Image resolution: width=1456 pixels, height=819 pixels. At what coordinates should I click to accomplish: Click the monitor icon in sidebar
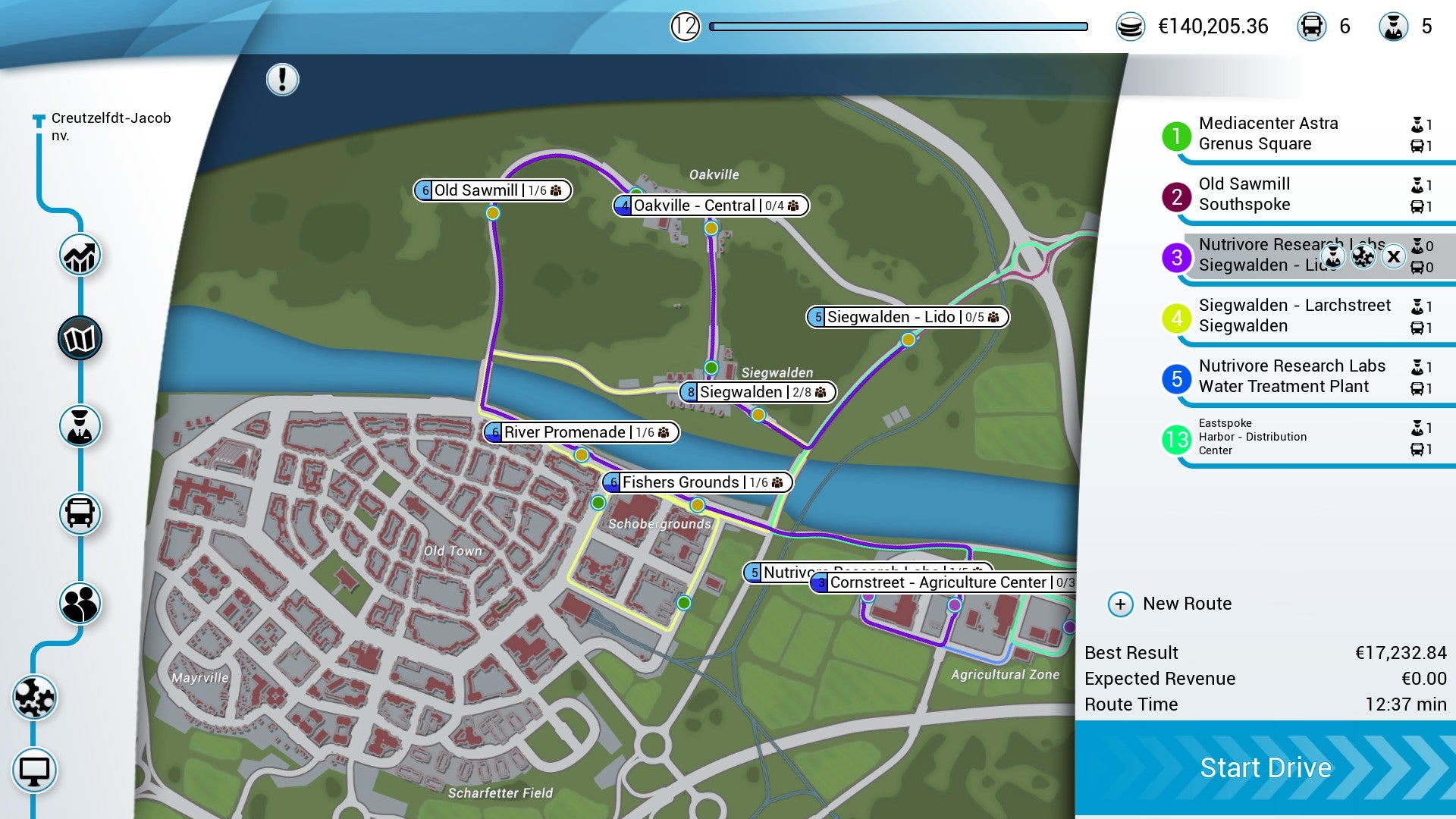click(34, 771)
